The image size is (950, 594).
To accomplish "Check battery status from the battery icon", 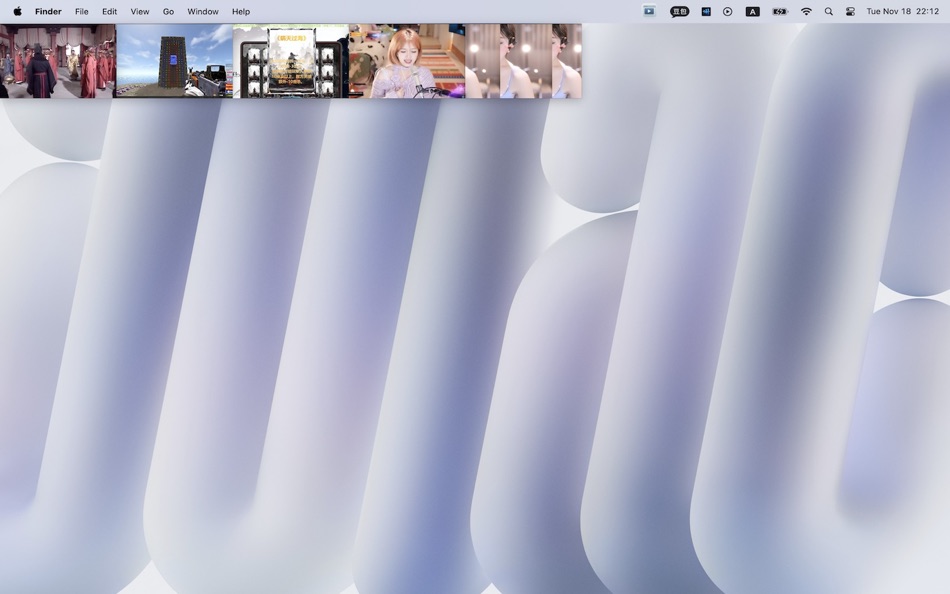I will point(779,11).
